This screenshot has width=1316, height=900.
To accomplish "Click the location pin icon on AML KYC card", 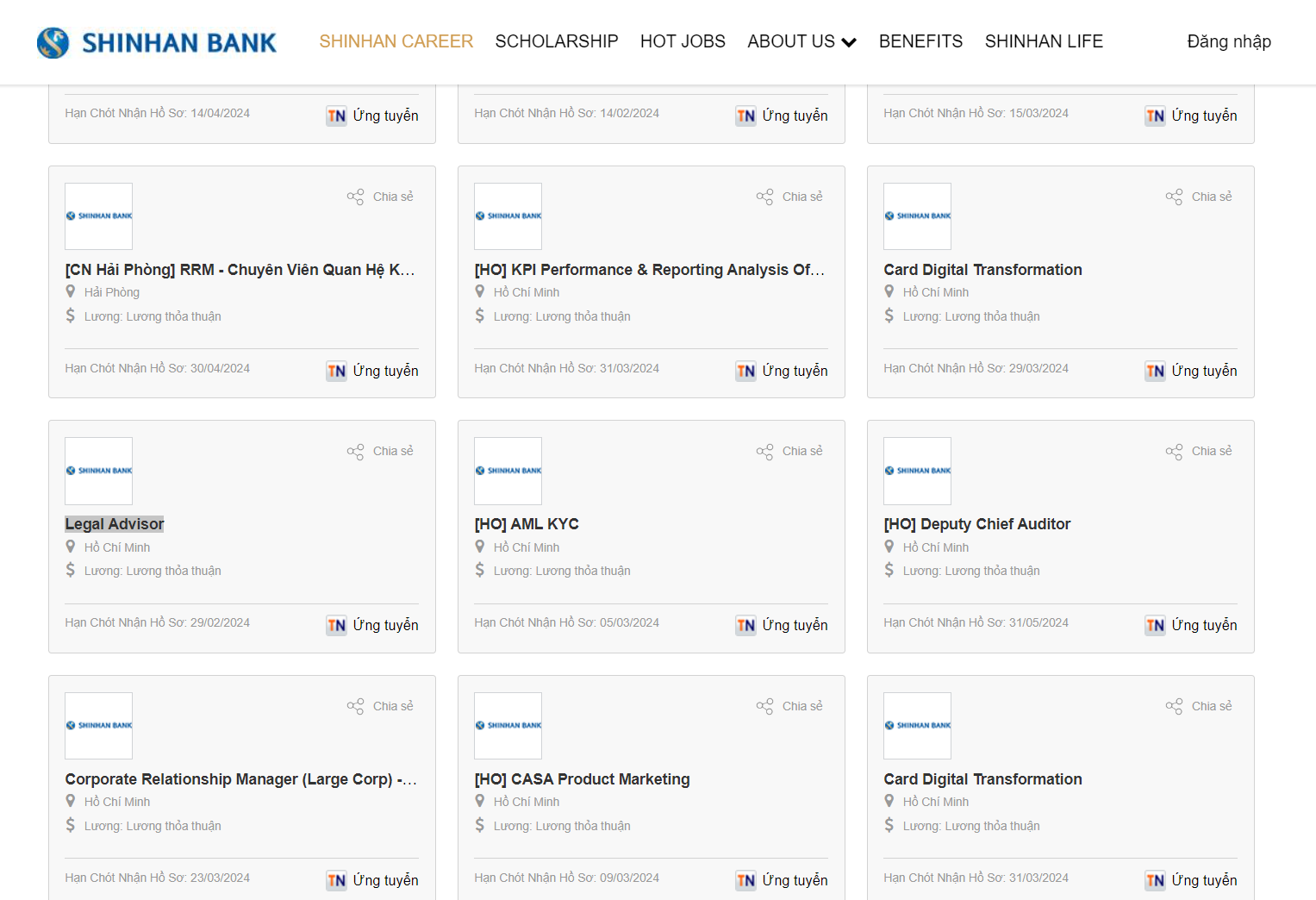I will click(x=480, y=547).
